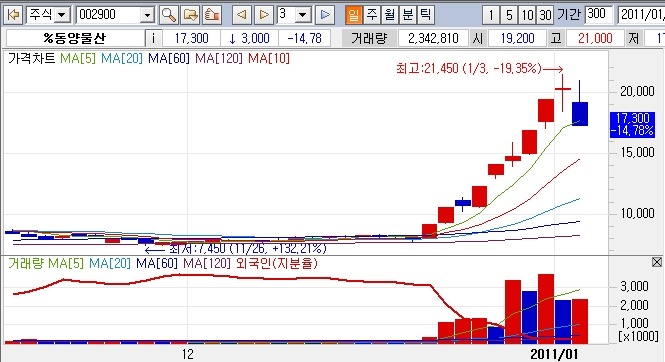Click the info i button
The image size is (665, 362).
pos(153,39)
